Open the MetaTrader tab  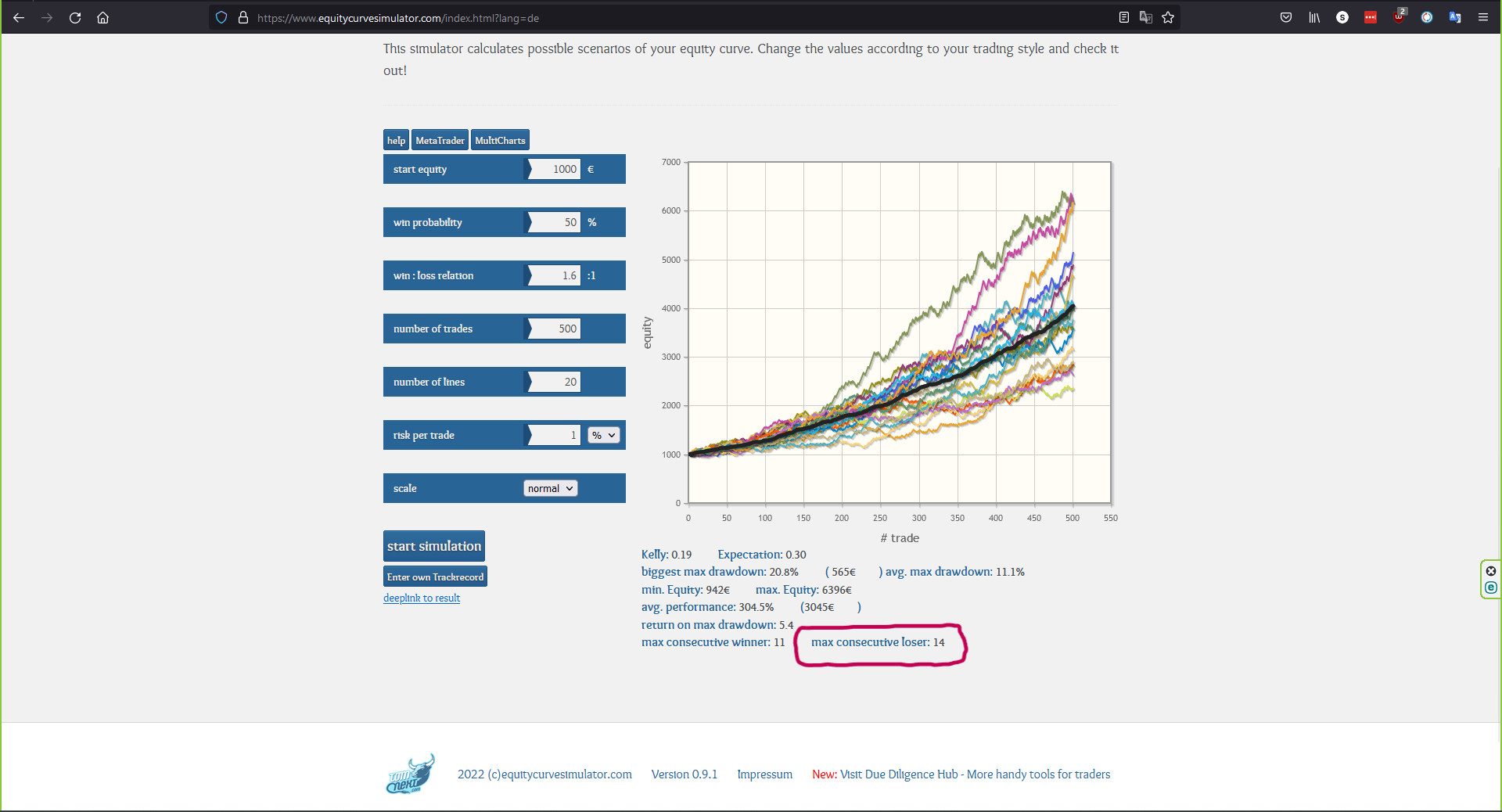(440, 140)
